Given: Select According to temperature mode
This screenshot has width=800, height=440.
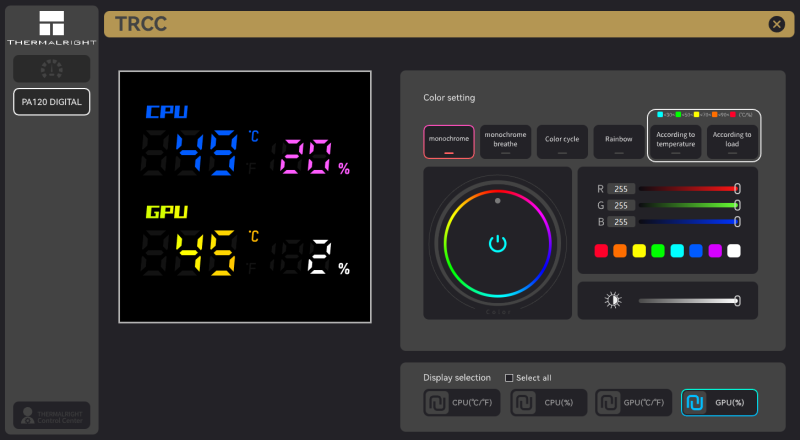Looking at the screenshot, I should [x=676, y=142].
